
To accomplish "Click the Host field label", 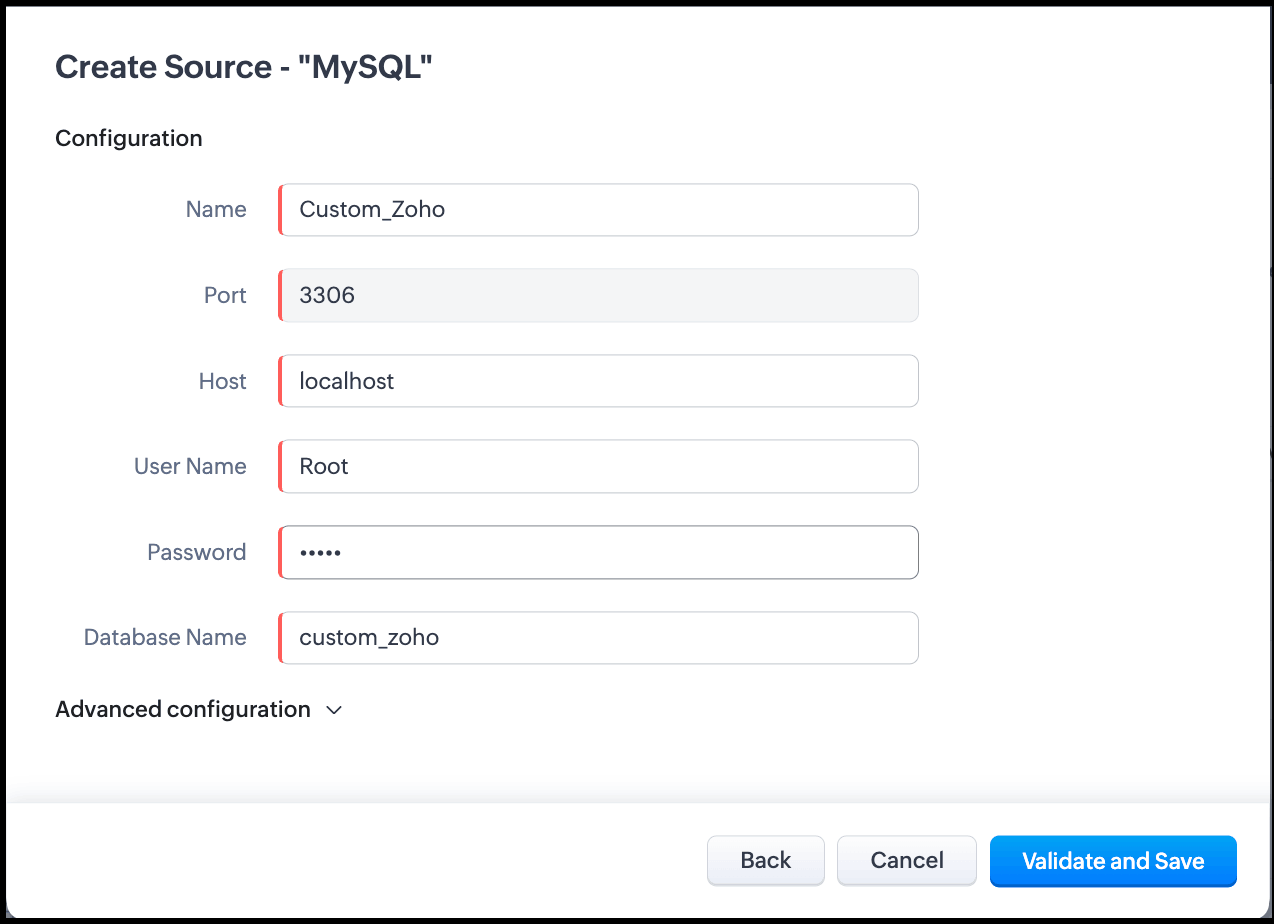I will coord(222,381).
